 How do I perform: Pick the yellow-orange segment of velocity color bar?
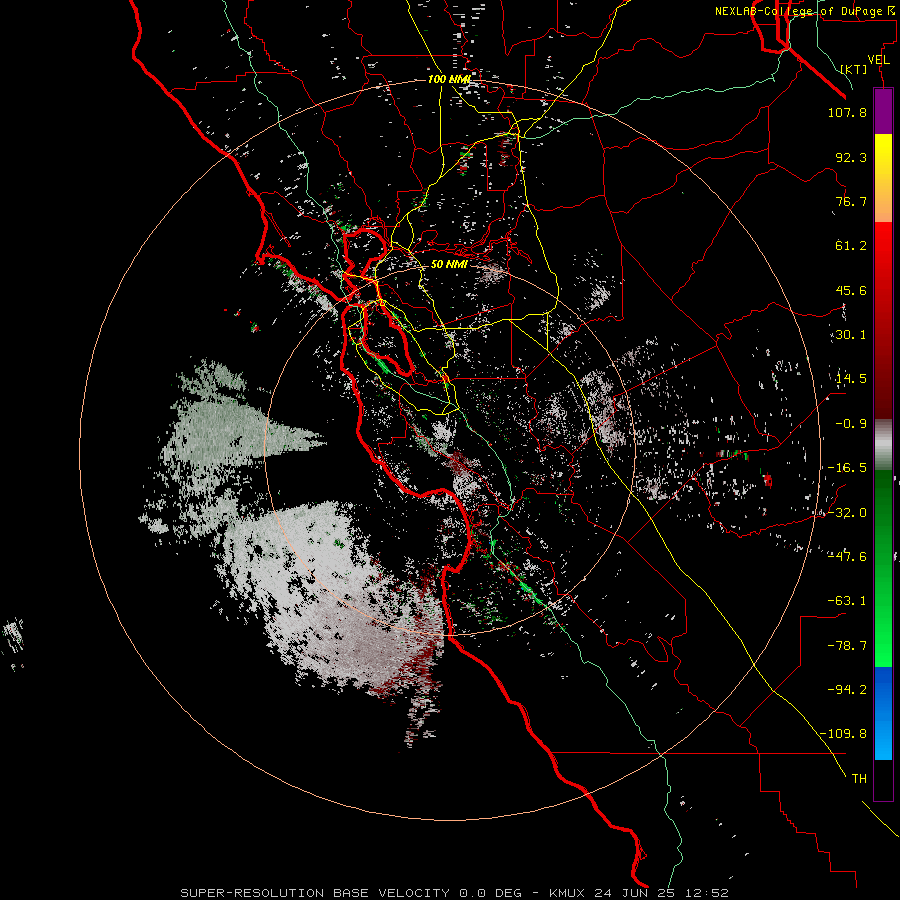(883, 178)
